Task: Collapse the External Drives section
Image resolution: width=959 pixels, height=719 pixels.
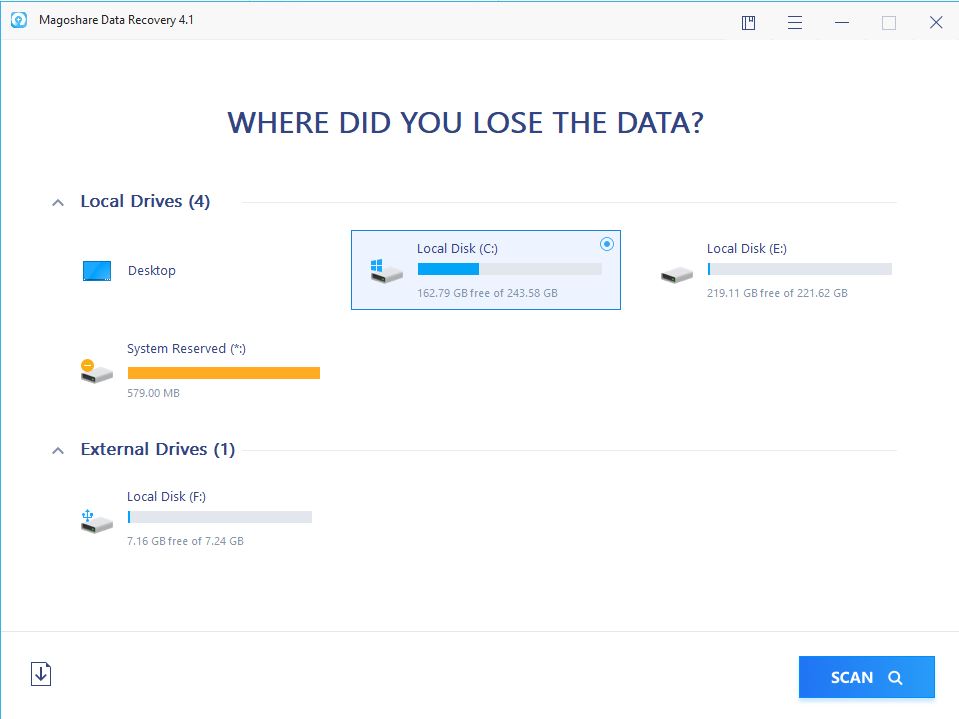Action: point(57,450)
